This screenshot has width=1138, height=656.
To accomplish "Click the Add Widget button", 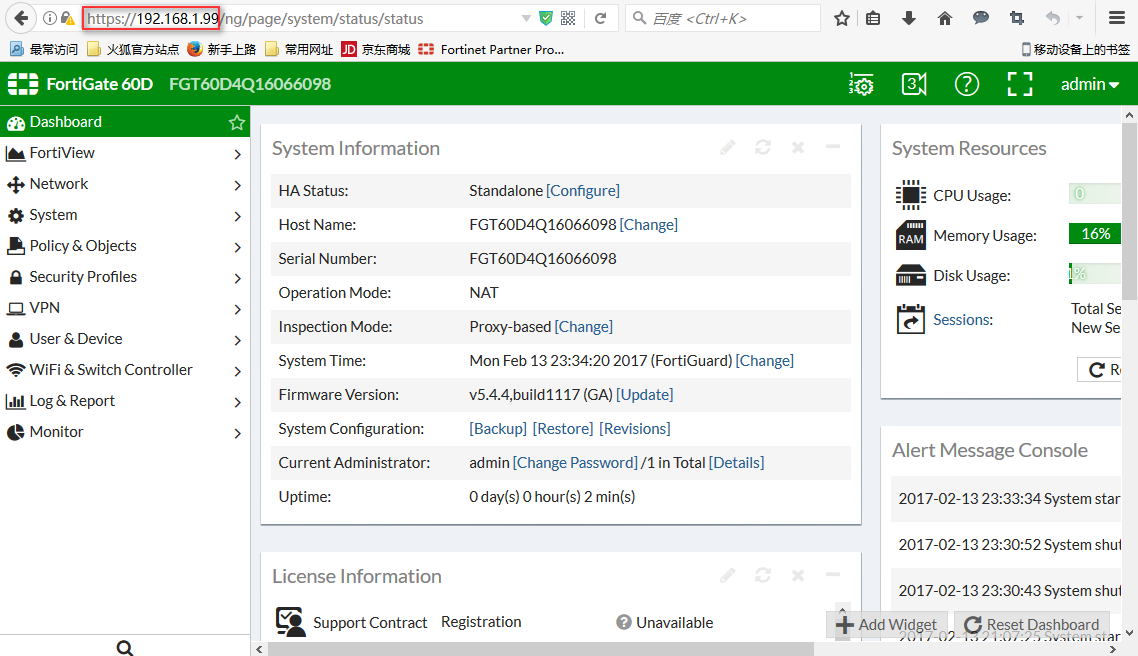I will (887, 625).
